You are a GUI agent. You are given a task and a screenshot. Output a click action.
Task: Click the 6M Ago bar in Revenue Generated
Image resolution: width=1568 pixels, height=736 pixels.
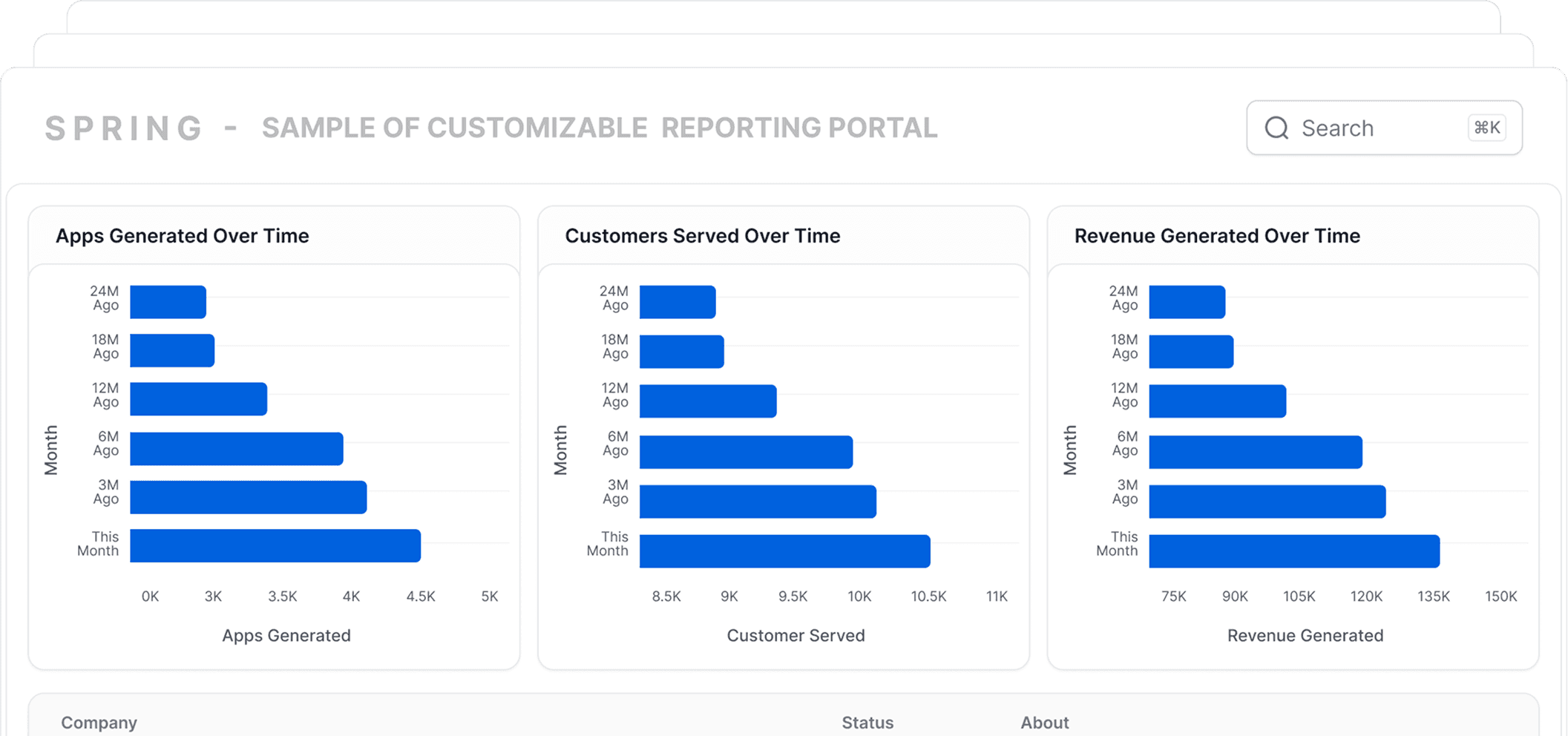click(x=1256, y=452)
